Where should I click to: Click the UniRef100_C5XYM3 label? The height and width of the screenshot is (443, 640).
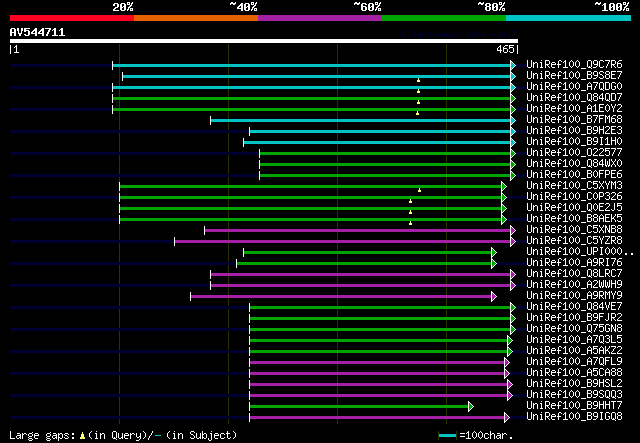[x=574, y=186]
